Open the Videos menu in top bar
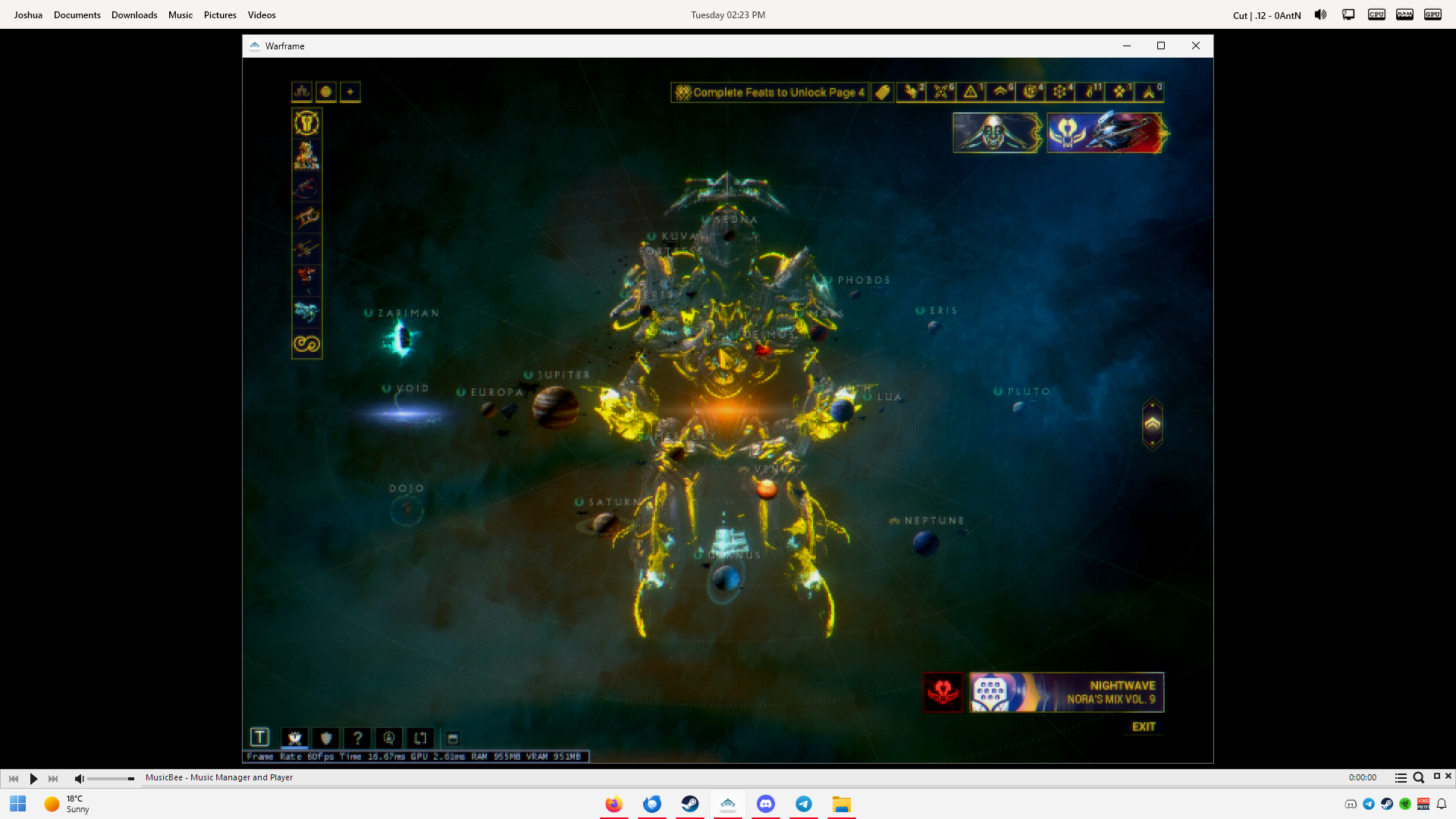 click(262, 14)
